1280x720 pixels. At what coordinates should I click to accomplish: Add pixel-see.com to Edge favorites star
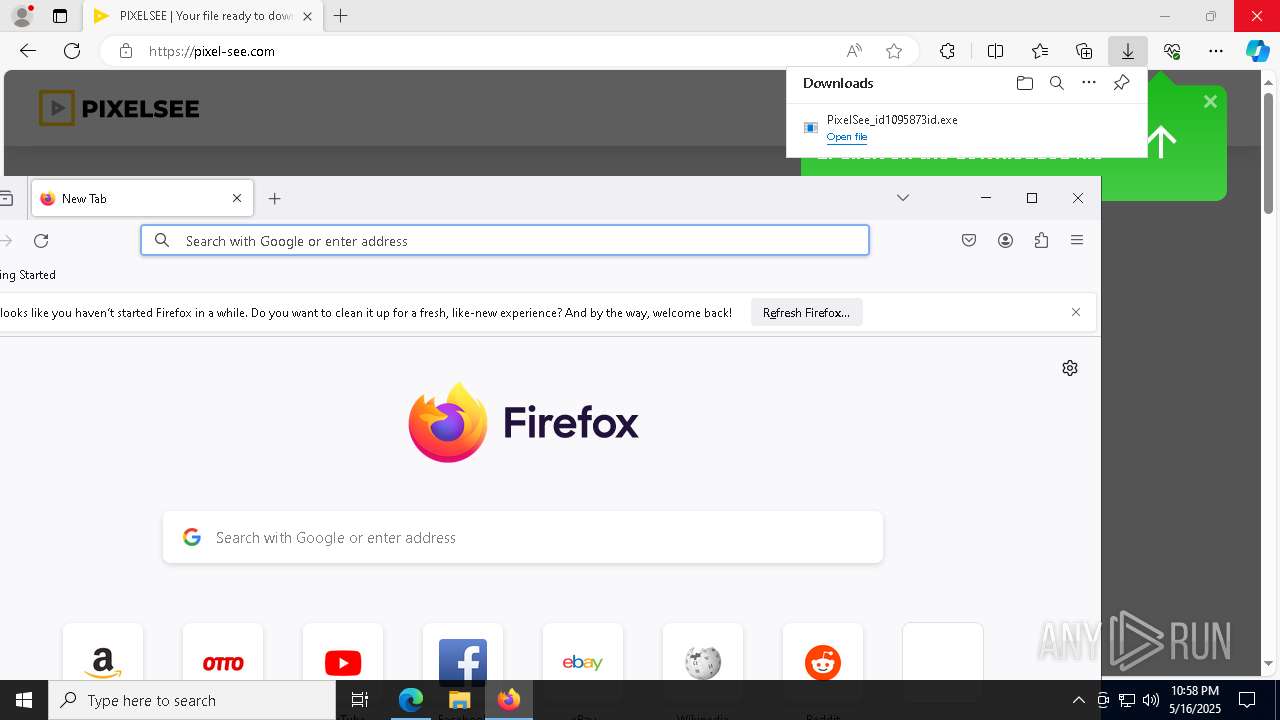tap(894, 51)
